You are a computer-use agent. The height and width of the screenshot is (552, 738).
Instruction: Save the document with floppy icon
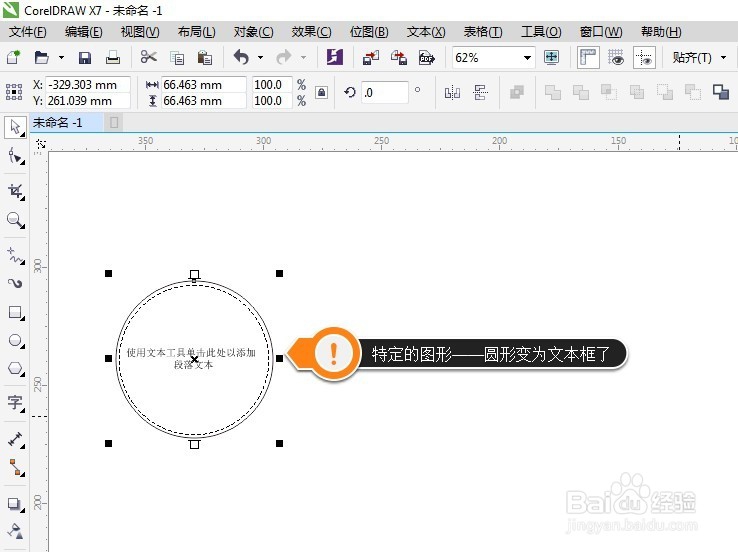point(85,57)
